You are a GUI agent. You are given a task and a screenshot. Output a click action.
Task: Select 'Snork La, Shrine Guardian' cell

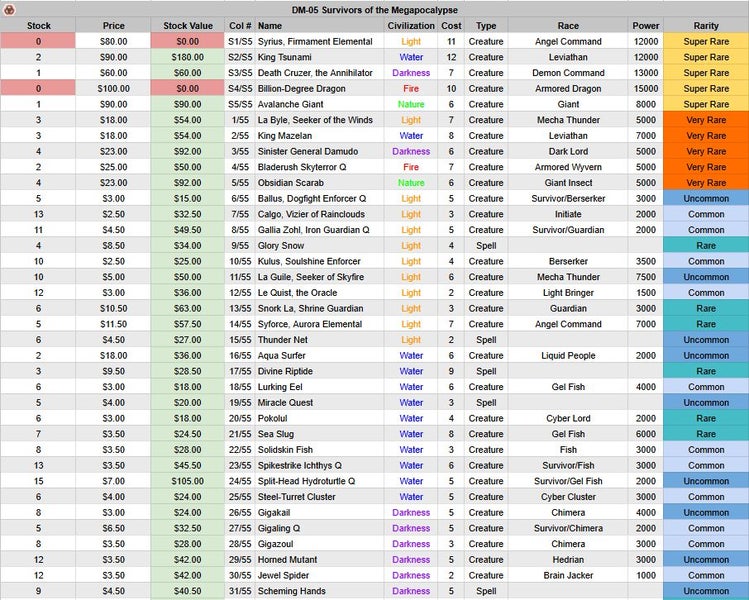pyautogui.click(x=320, y=309)
